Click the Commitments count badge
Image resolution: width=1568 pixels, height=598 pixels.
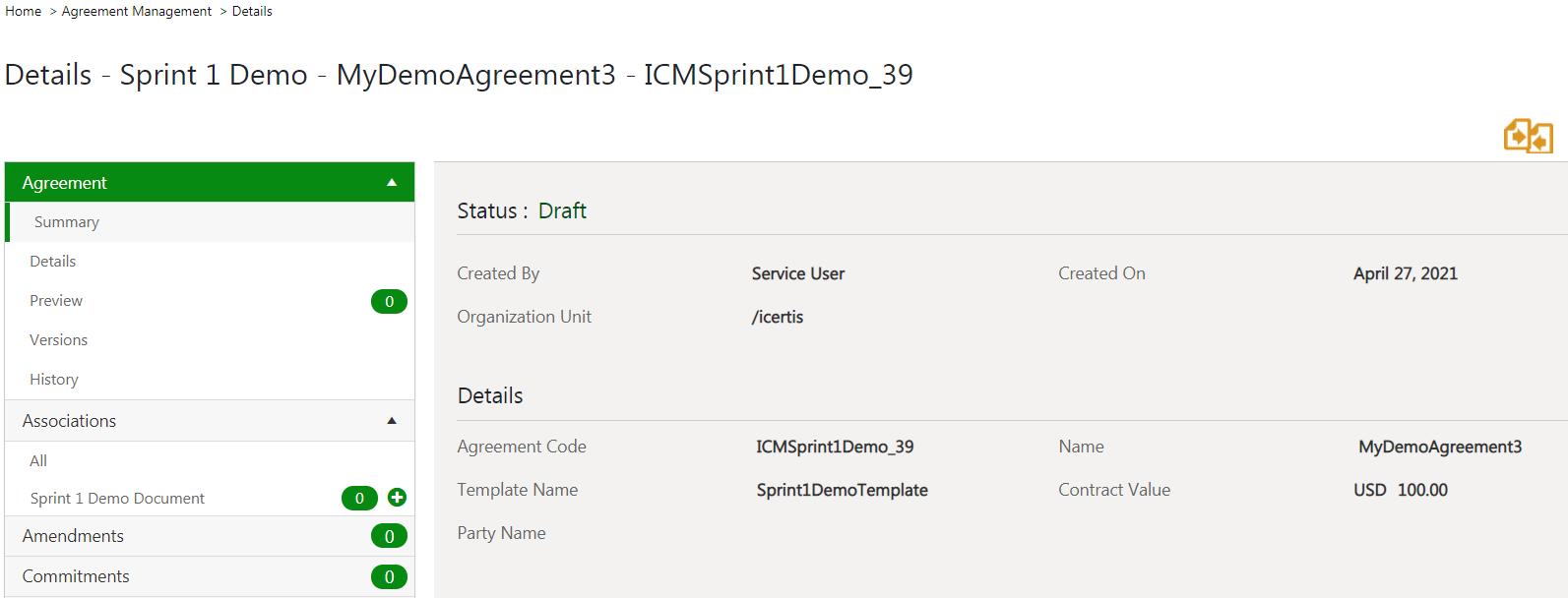point(389,577)
